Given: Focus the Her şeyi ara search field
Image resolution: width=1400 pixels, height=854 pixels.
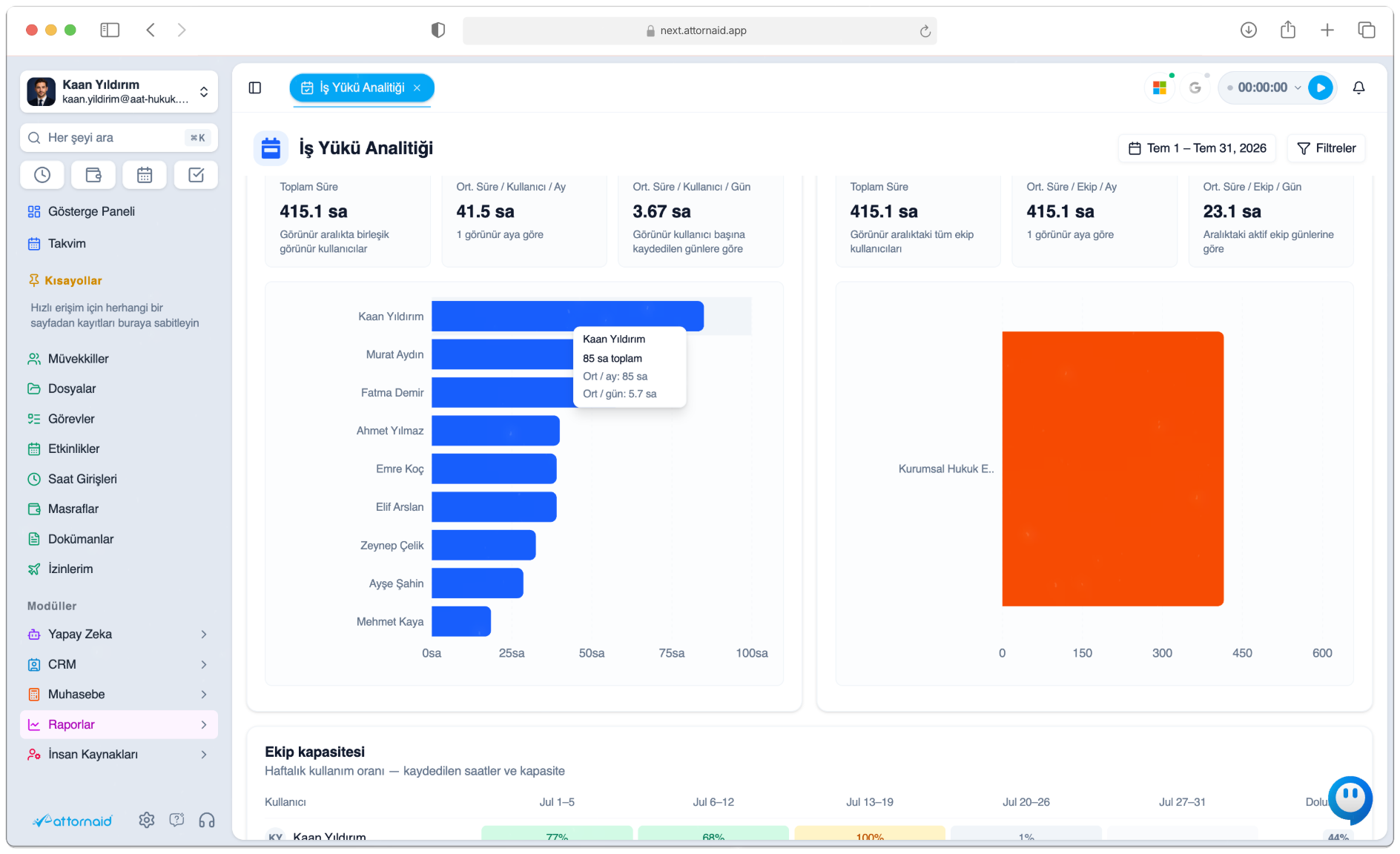Looking at the screenshot, I should pyautogui.click(x=119, y=137).
